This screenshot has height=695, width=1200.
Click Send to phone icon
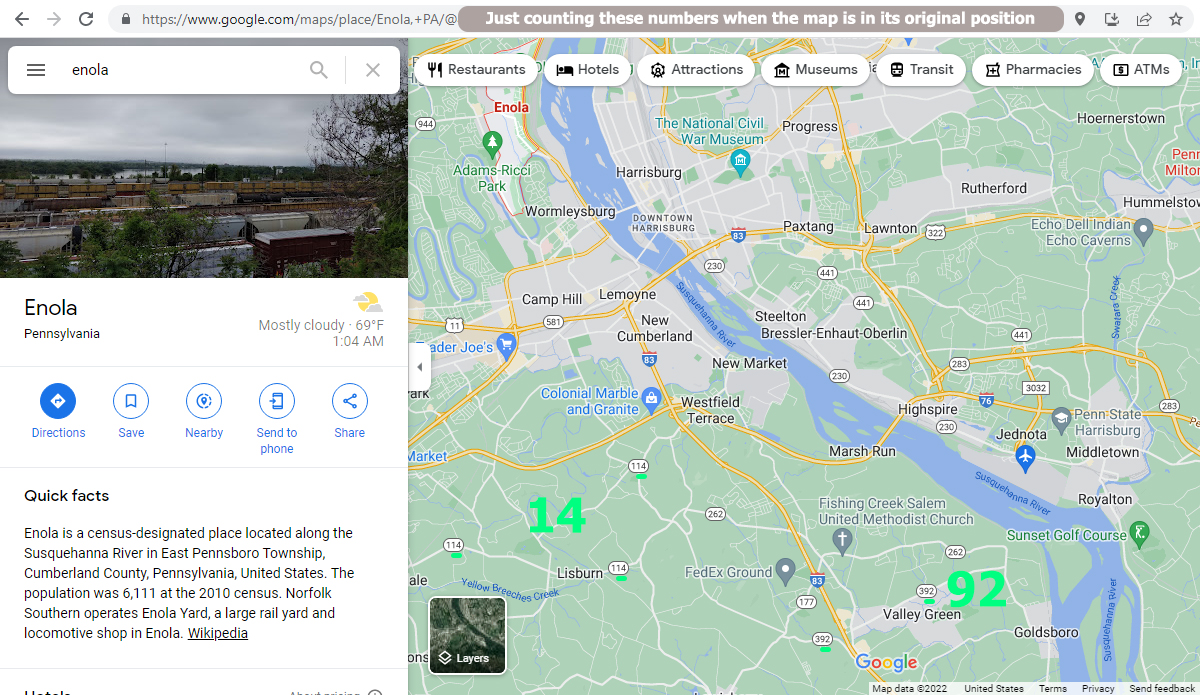click(x=277, y=401)
